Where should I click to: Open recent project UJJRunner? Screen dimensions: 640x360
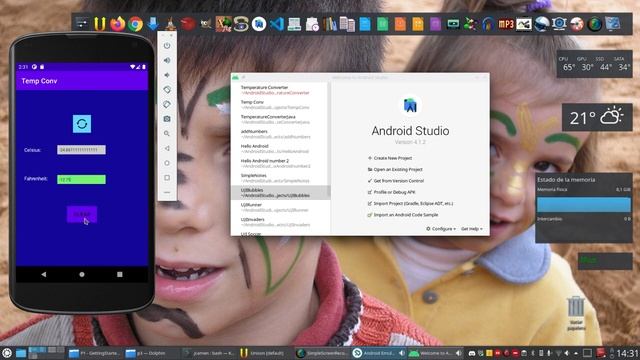click(x=280, y=207)
